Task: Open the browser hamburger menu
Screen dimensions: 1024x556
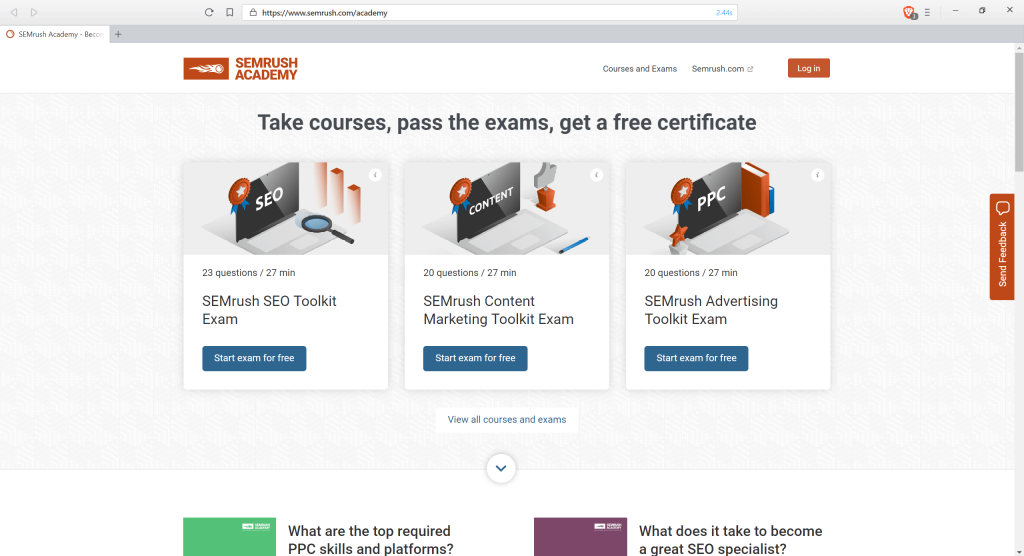Action: tap(927, 12)
